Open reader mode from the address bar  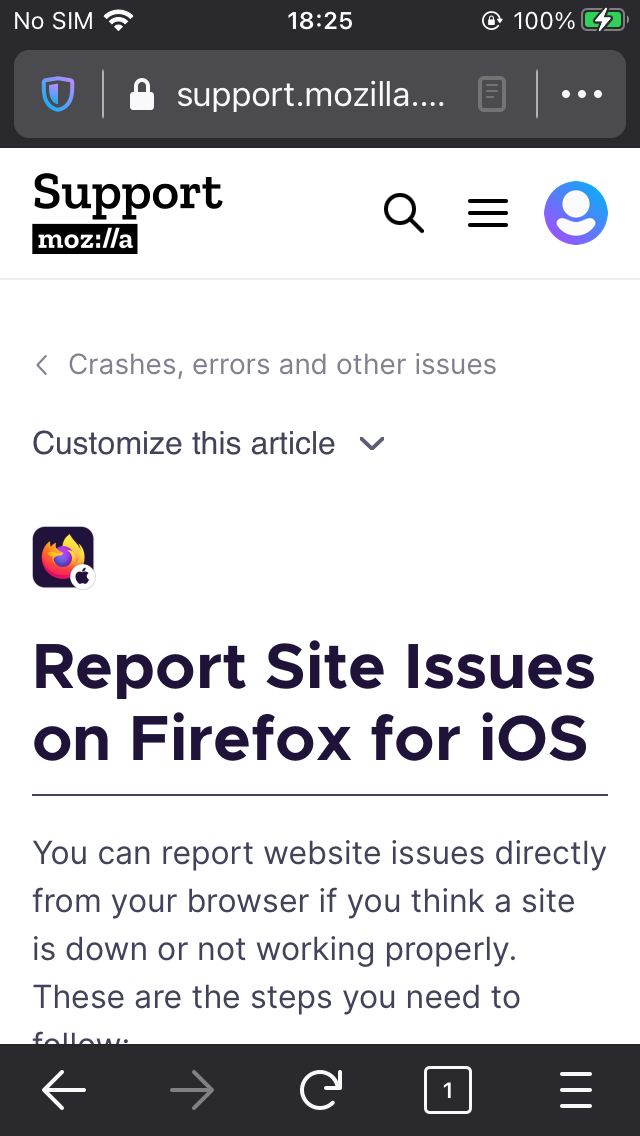[x=491, y=94]
